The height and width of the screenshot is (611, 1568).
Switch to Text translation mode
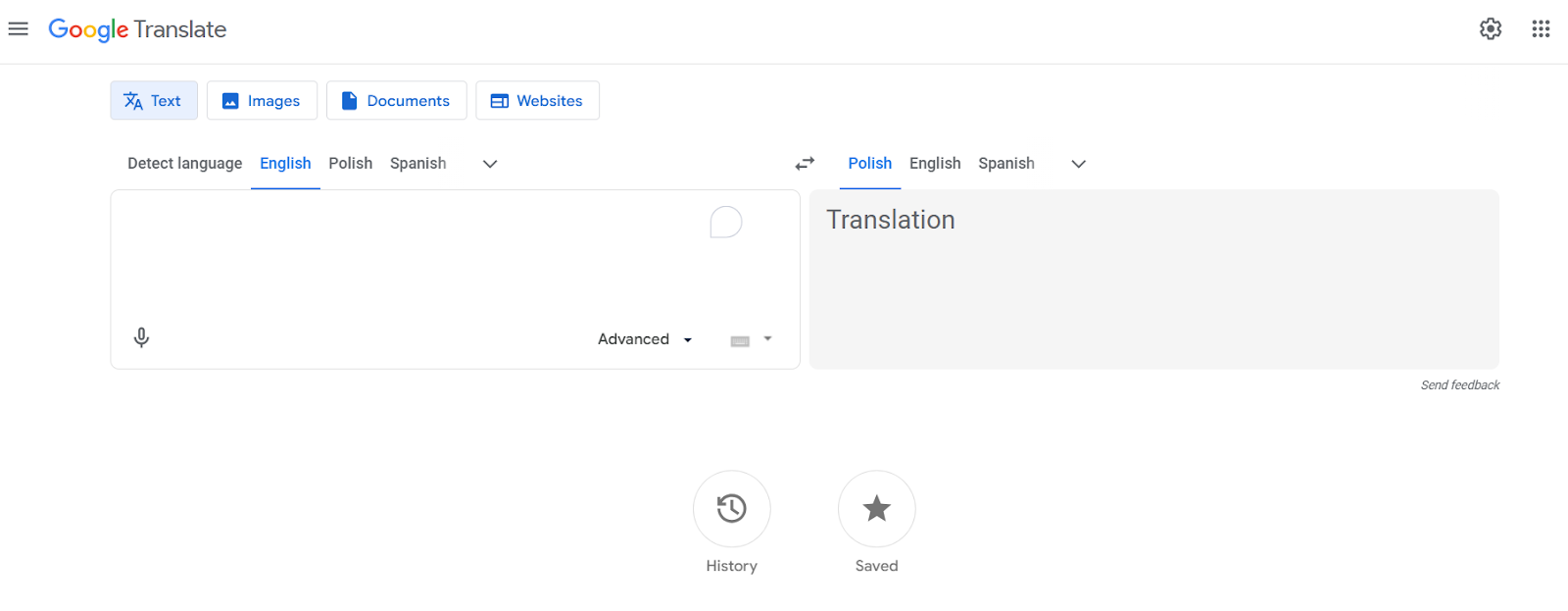(154, 101)
